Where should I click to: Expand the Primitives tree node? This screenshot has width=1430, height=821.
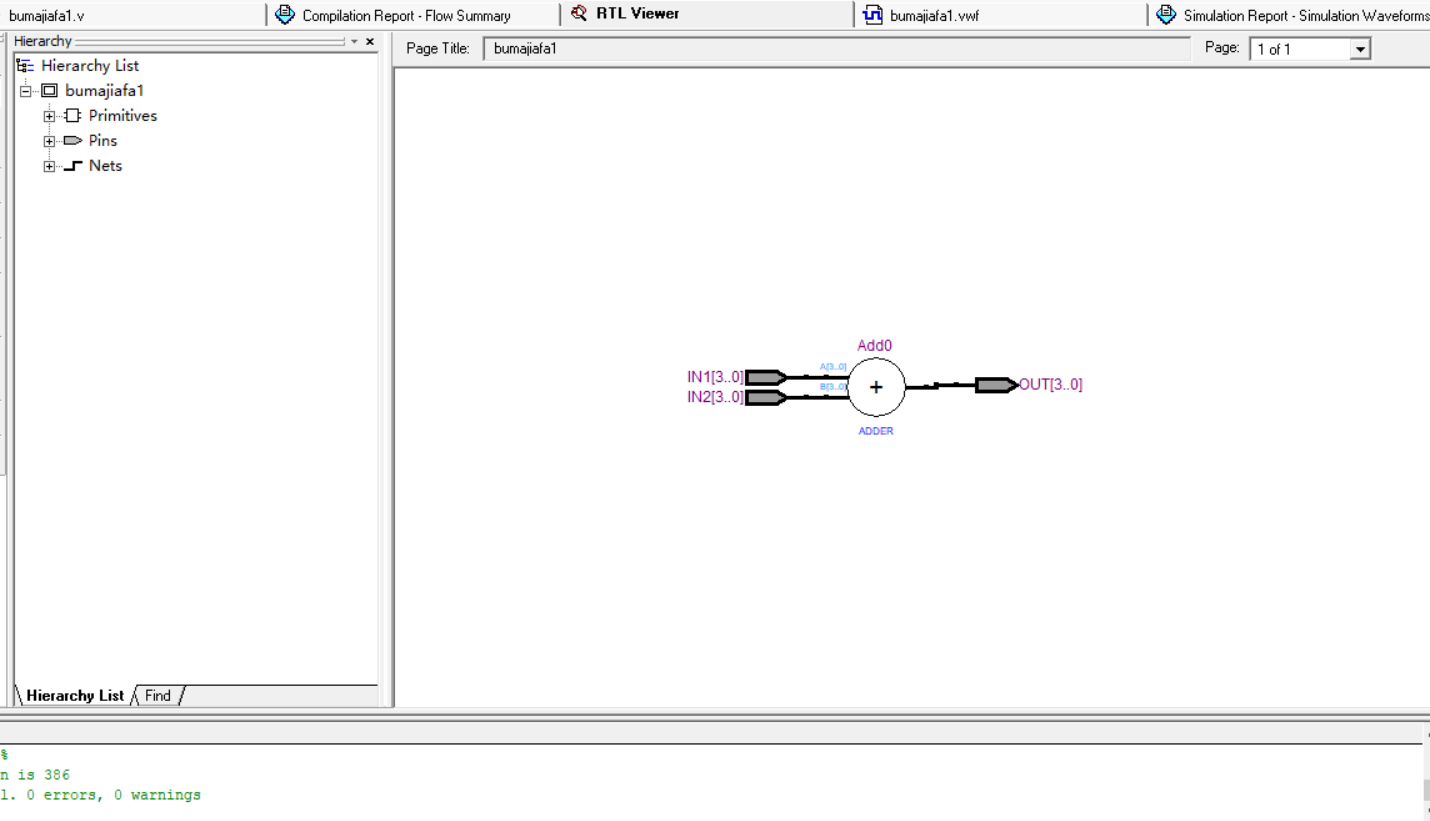49,116
